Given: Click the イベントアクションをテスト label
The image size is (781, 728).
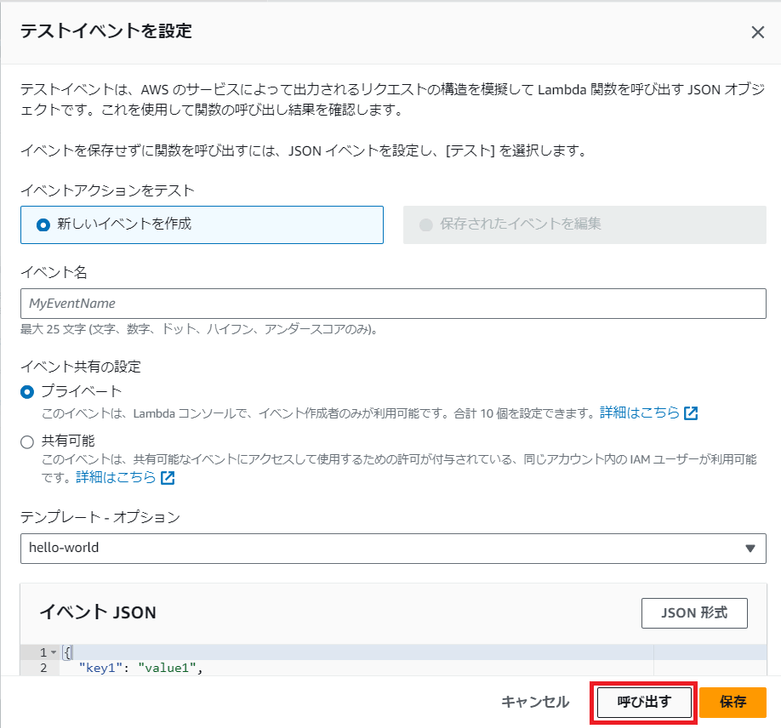Looking at the screenshot, I should click(107, 190).
